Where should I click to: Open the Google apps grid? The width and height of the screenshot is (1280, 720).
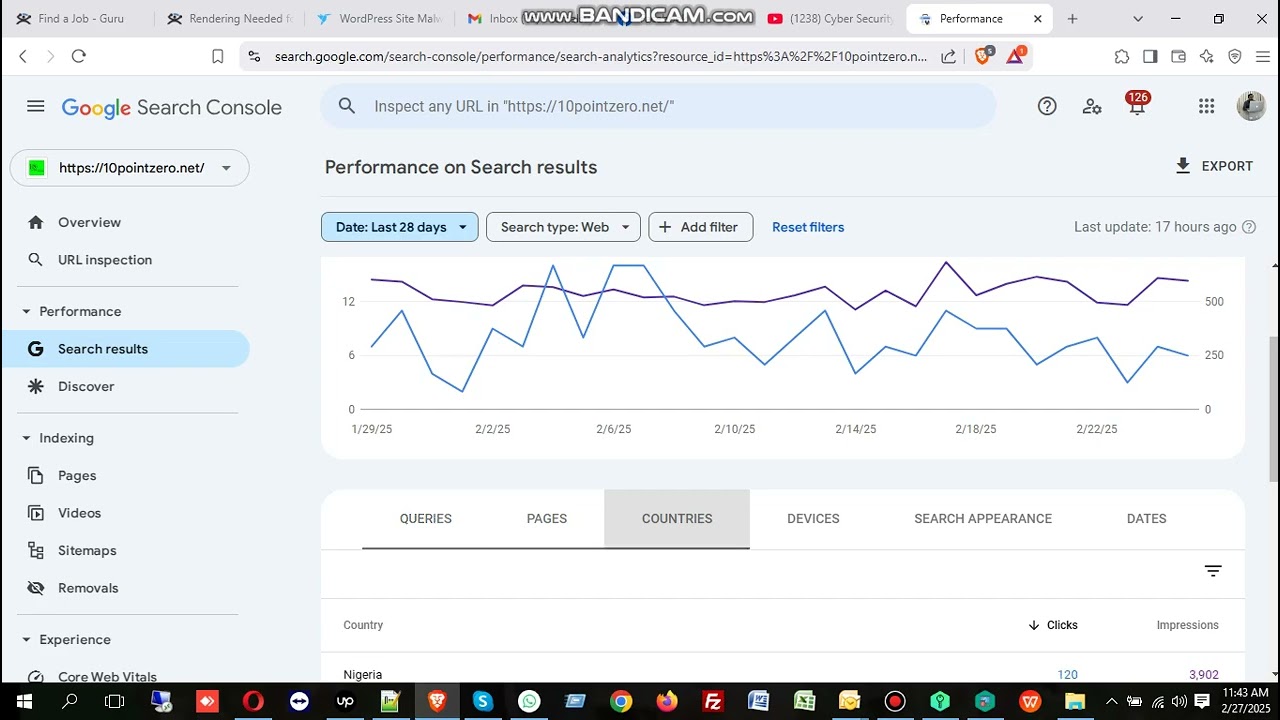tap(1206, 106)
